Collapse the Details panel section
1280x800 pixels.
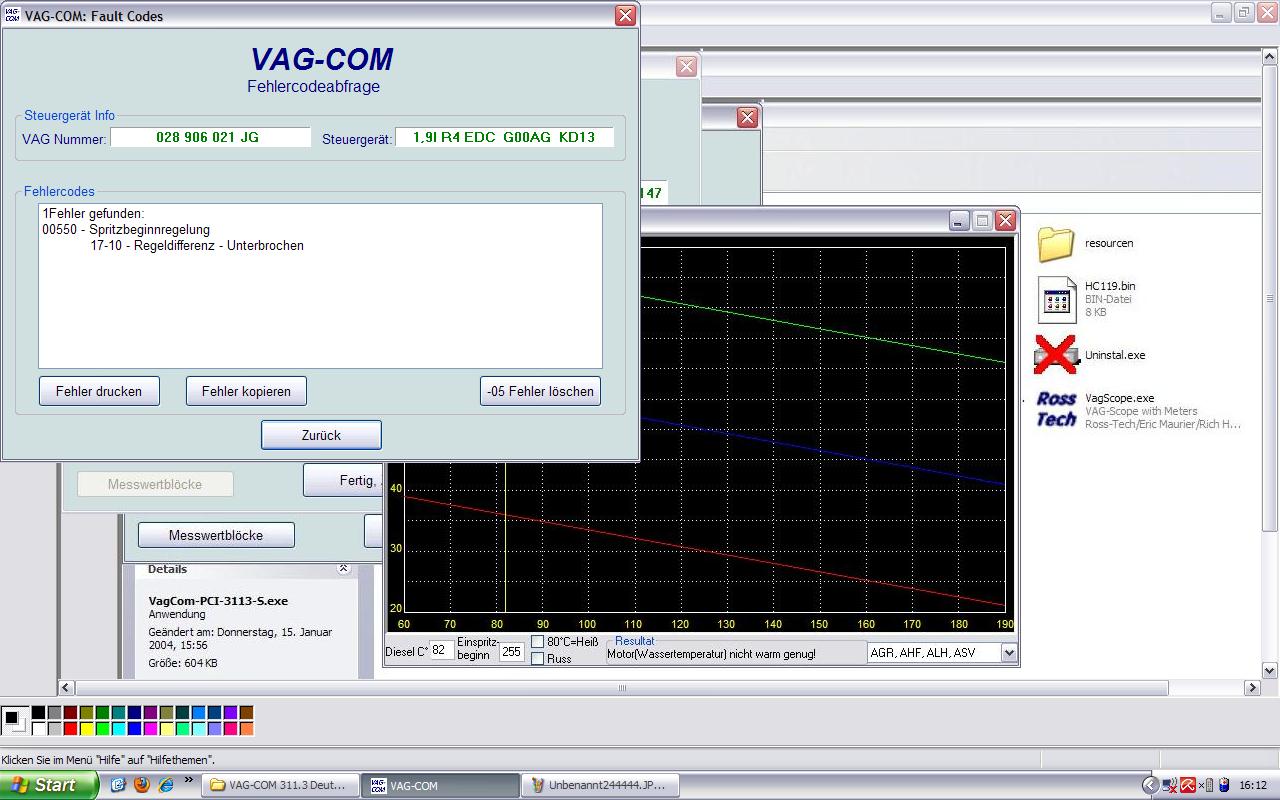pyautogui.click(x=343, y=569)
